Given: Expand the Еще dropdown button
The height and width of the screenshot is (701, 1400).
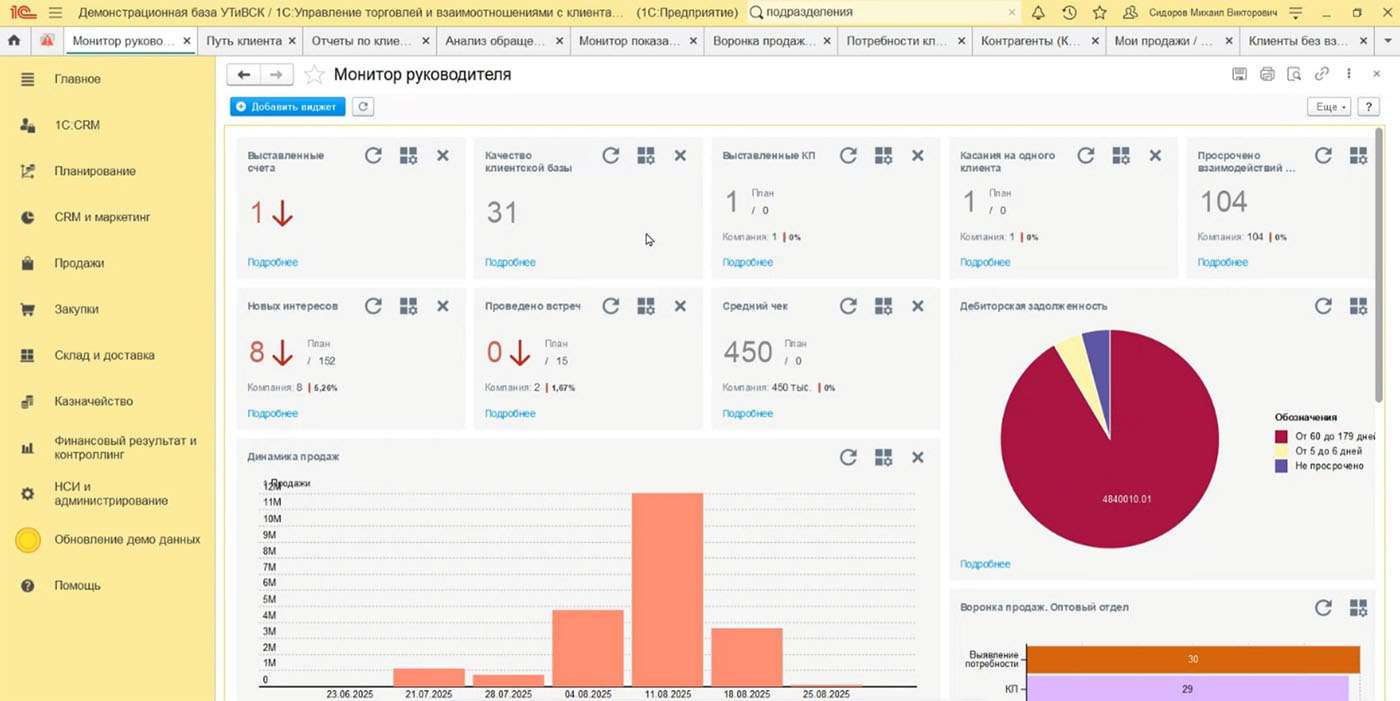Looking at the screenshot, I should (x=1329, y=107).
